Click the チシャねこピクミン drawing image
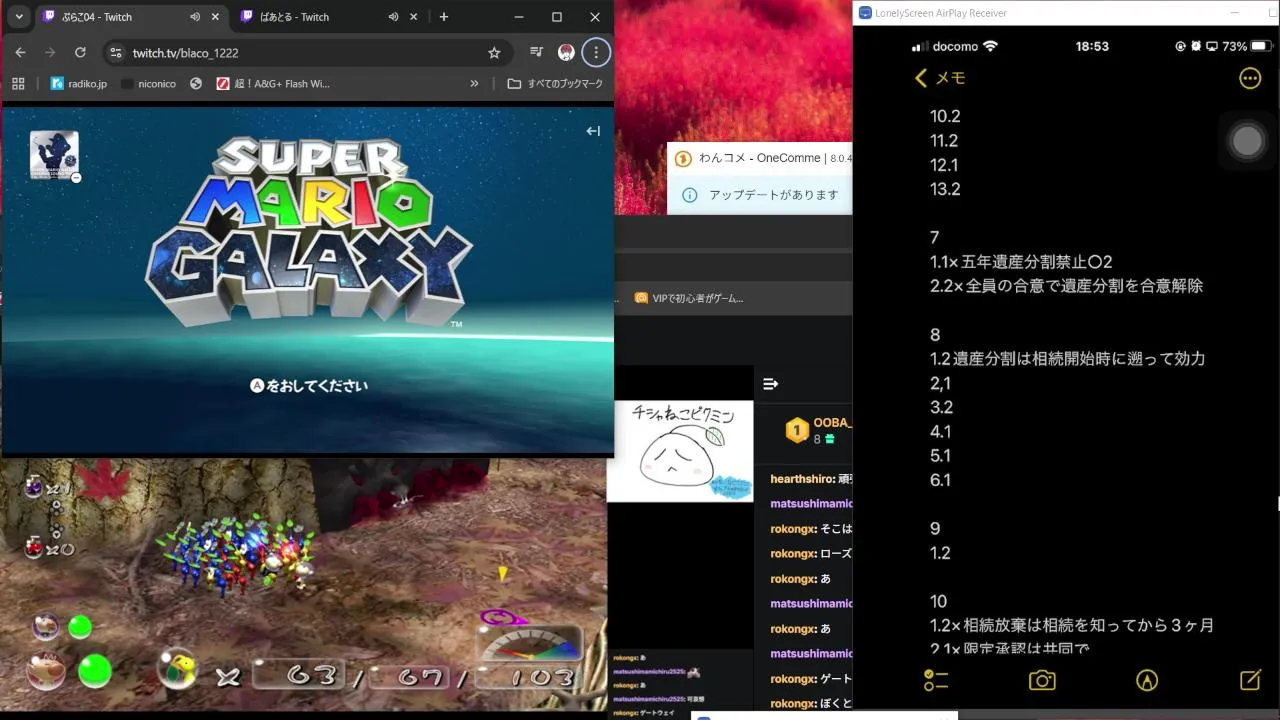 click(x=680, y=451)
